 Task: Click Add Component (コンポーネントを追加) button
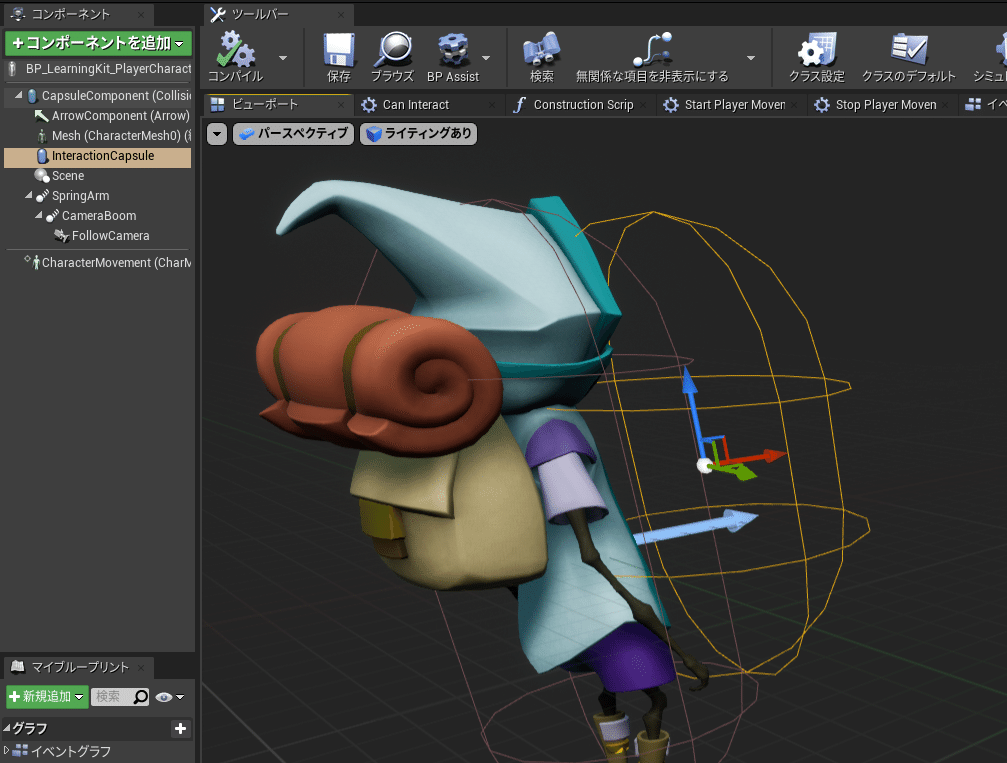[x=97, y=43]
